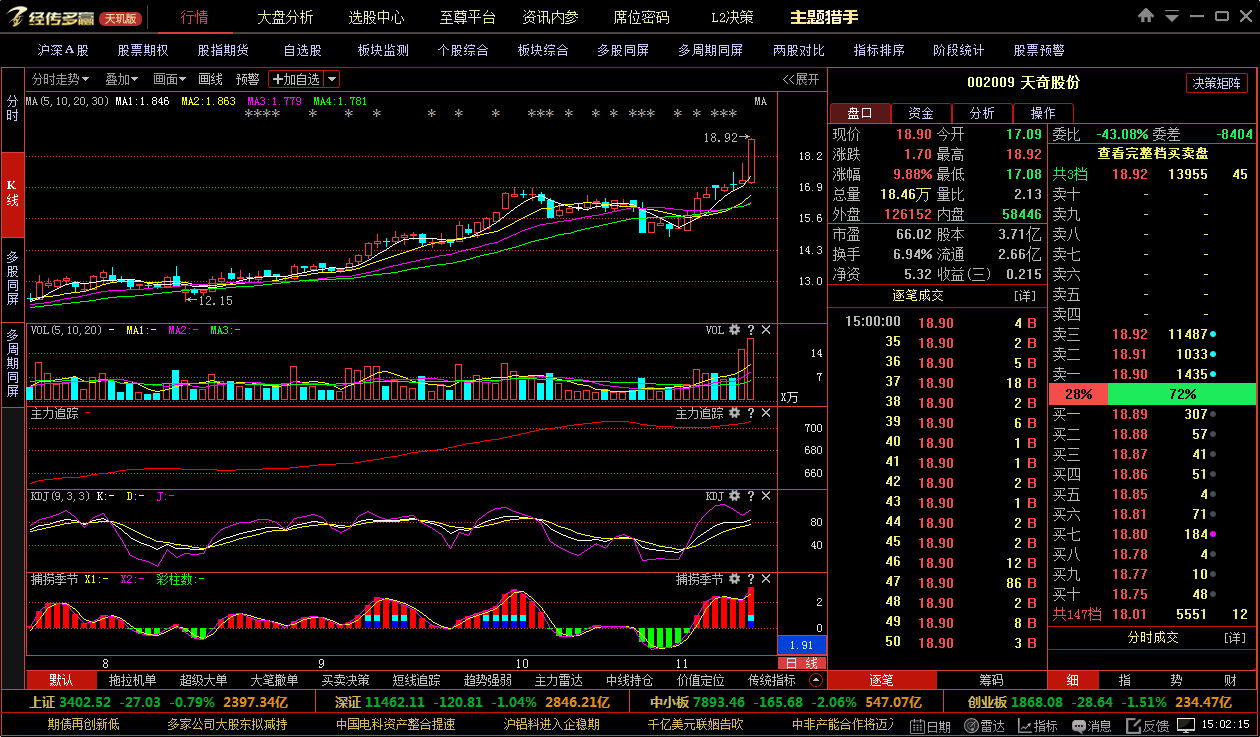Click the 决策矩阵 button
Screen dimensions: 1260x737
1217,83
